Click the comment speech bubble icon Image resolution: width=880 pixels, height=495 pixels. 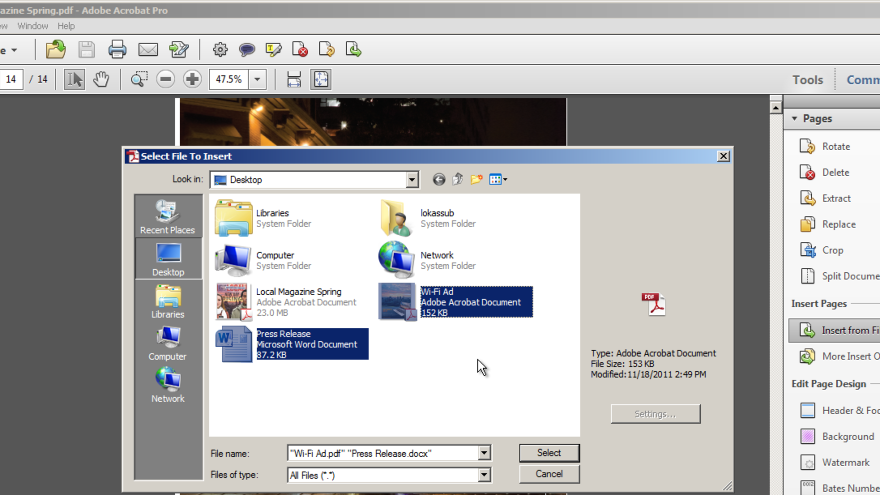(246, 49)
